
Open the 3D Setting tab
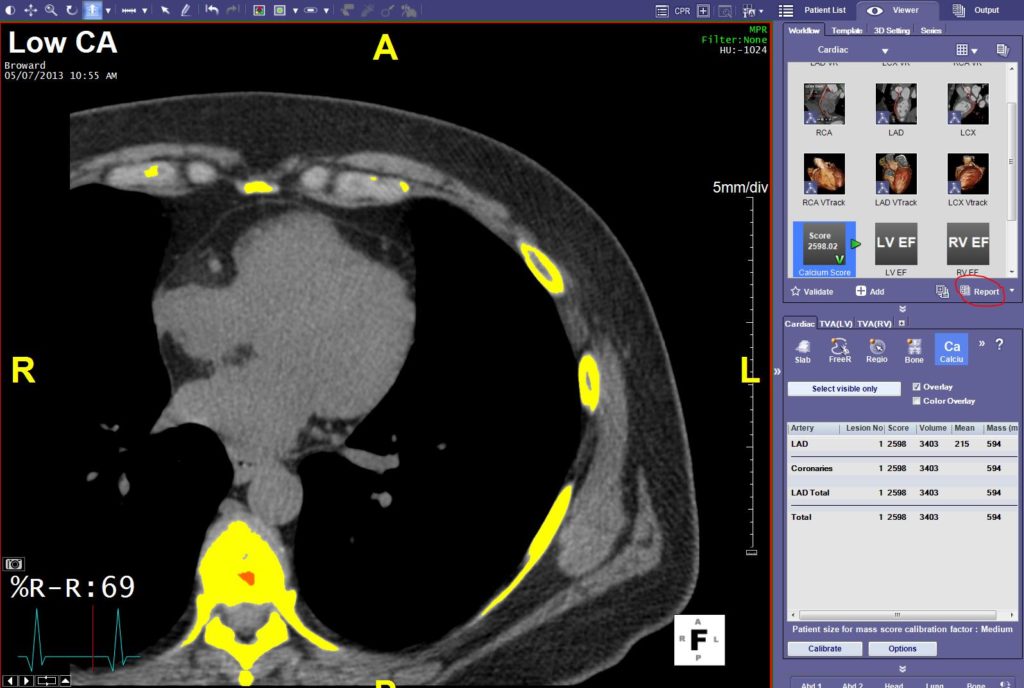891,30
